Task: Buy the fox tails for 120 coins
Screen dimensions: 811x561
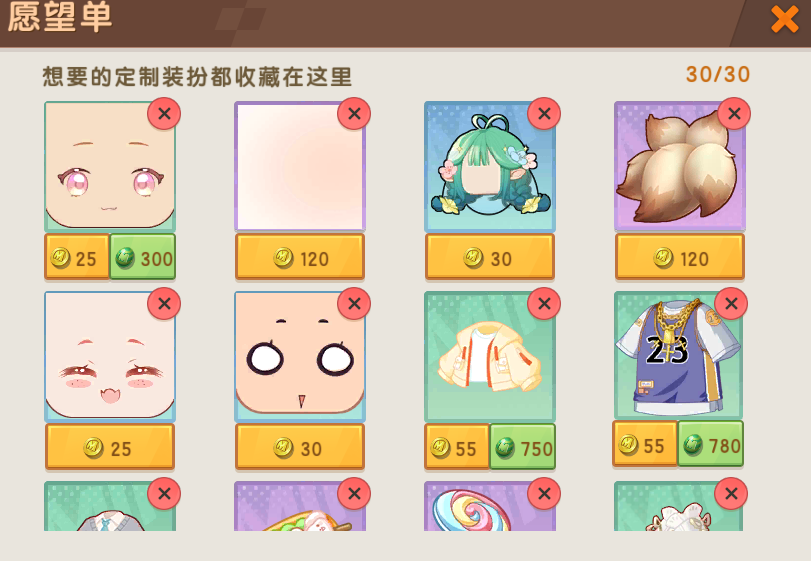Action: 680,257
